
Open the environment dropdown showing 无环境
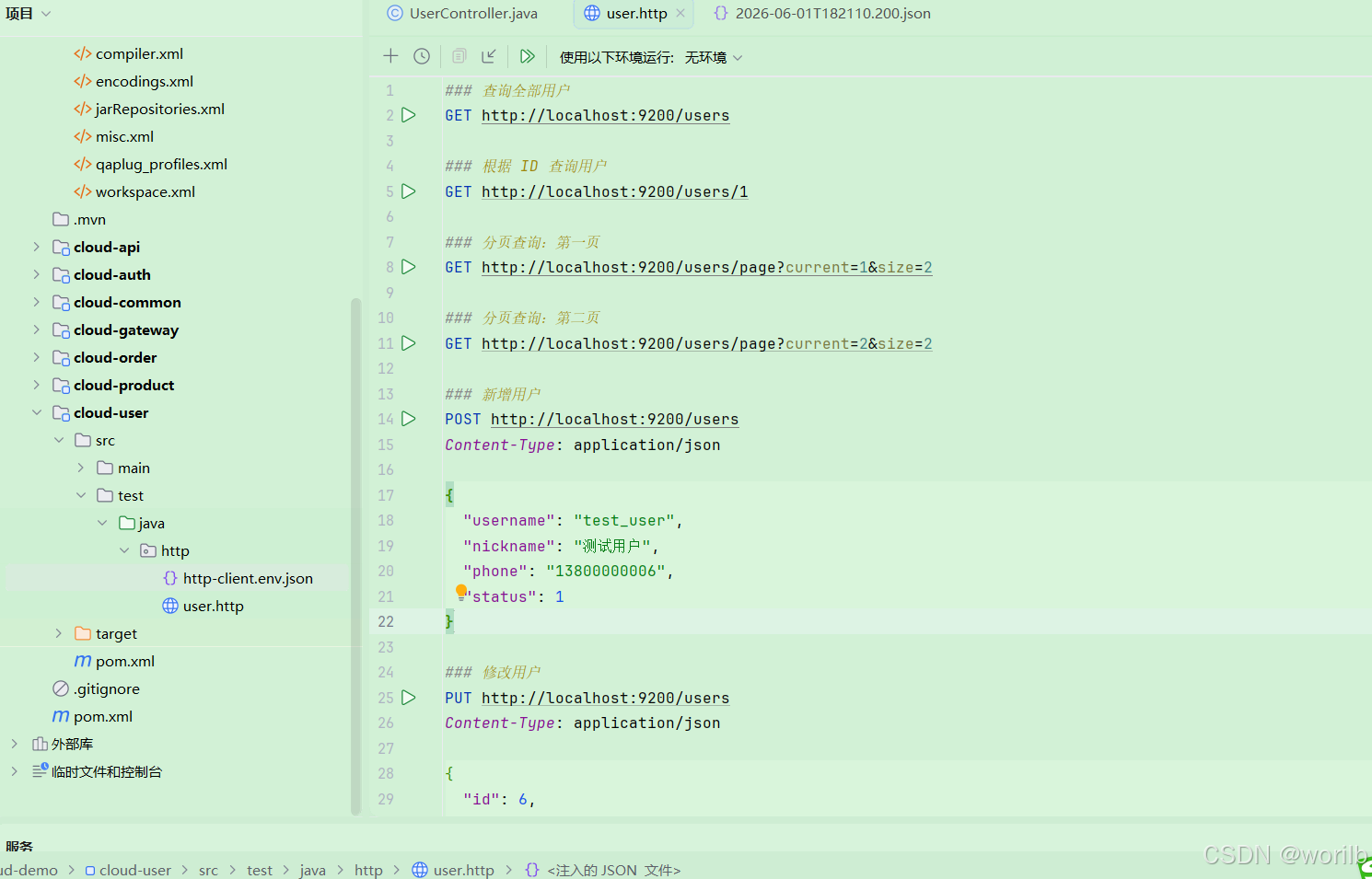pos(714,57)
